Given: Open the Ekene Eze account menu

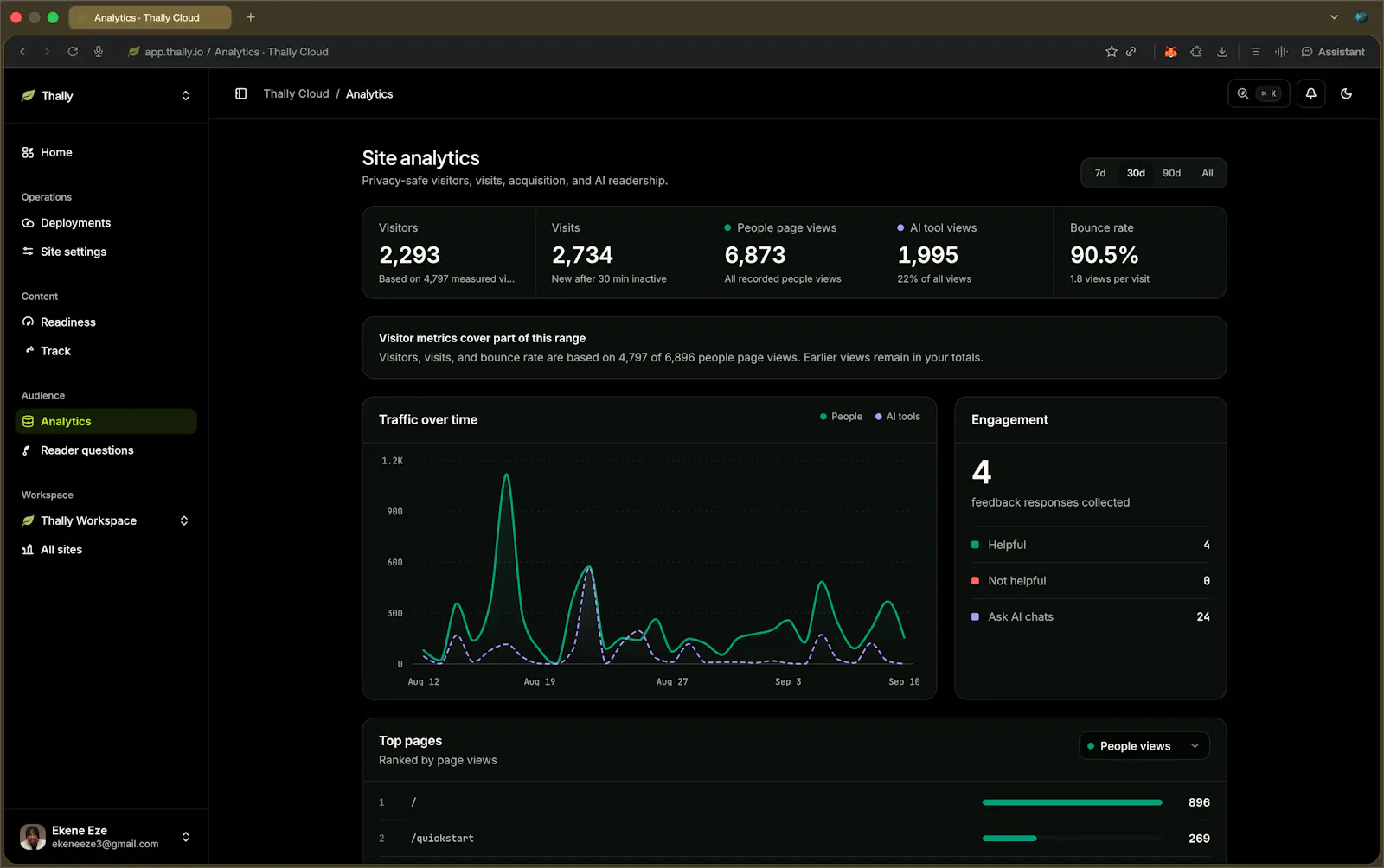Looking at the screenshot, I should tap(106, 837).
